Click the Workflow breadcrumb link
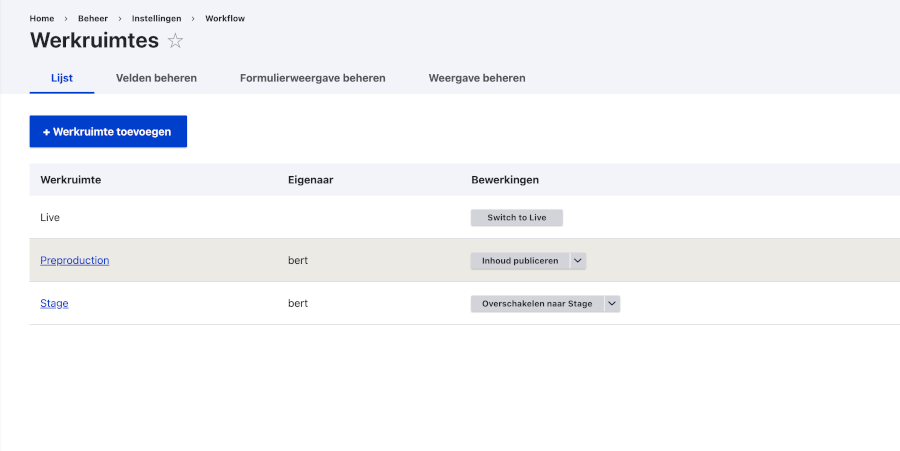 225,18
